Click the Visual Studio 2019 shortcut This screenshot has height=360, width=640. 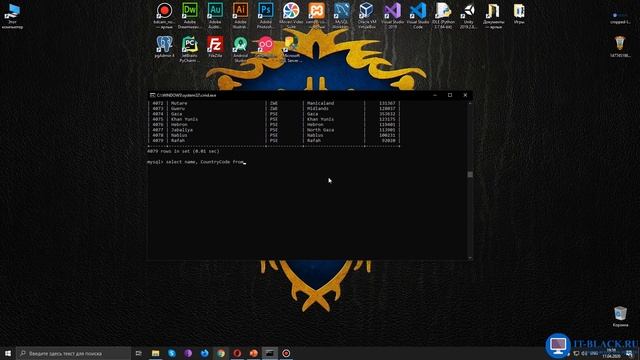point(392,15)
